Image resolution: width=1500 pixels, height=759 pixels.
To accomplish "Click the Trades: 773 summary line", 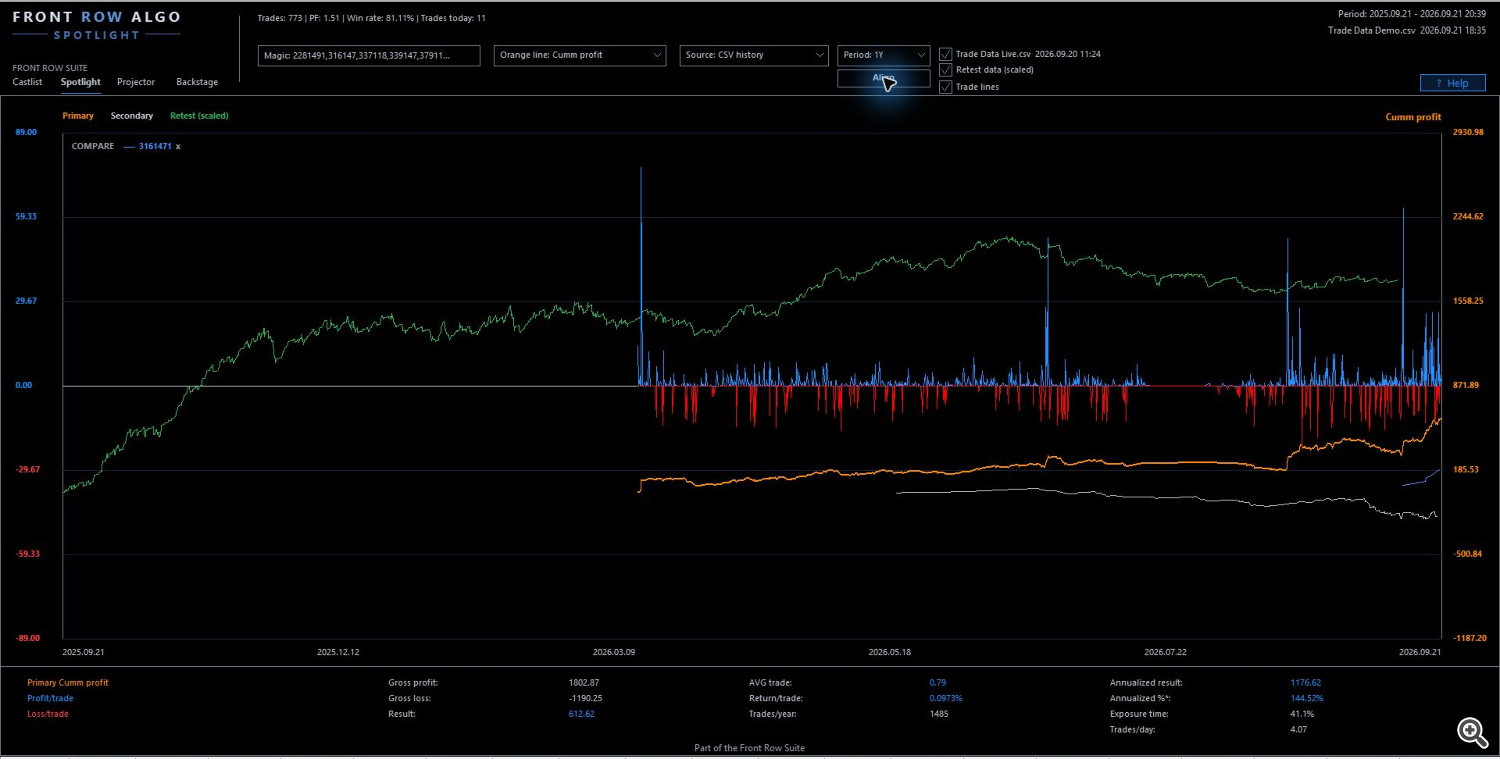I will coord(372,18).
